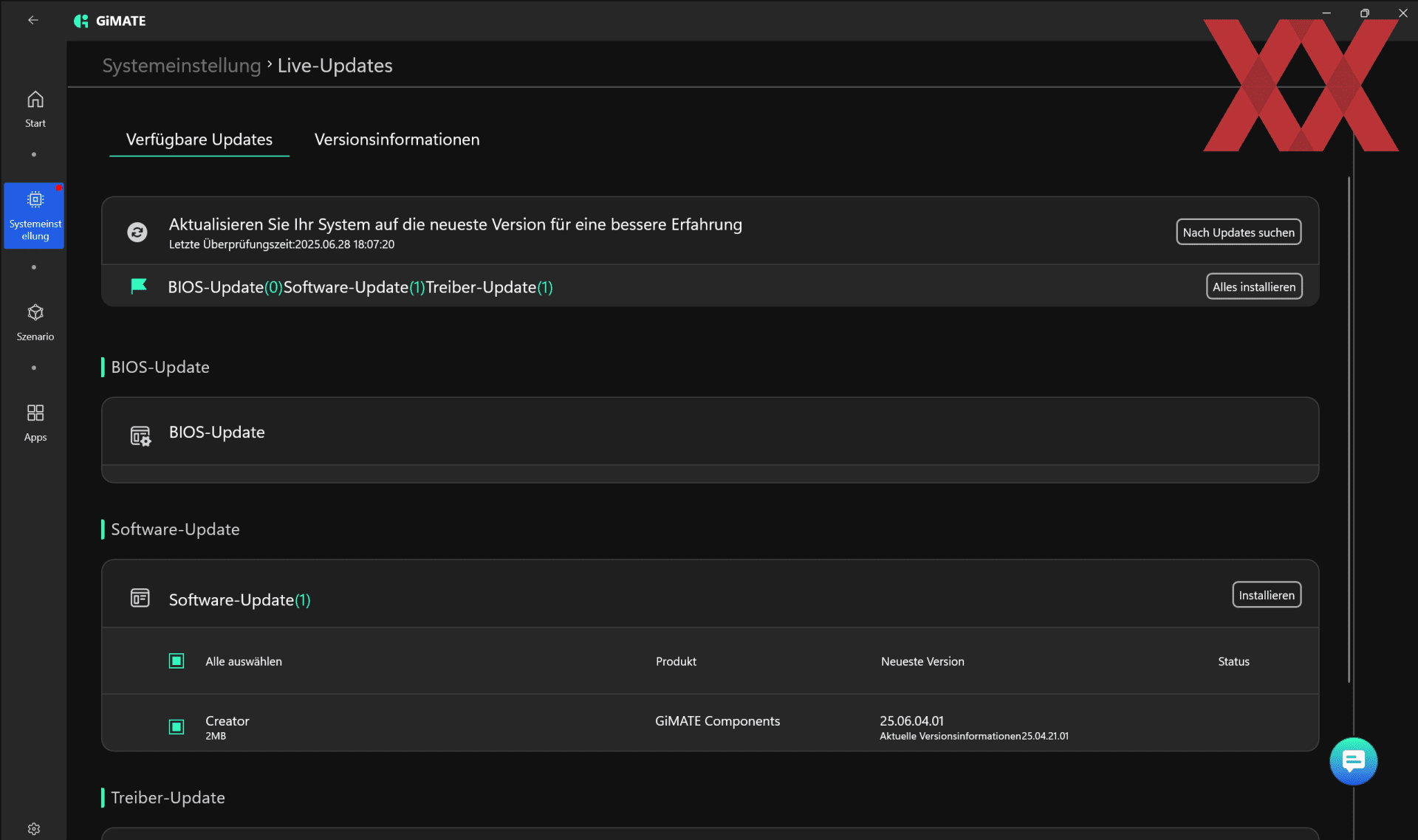The image size is (1418, 840).
Task: Click Software-Update(1) summary text in flag row
Action: point(354,287)
